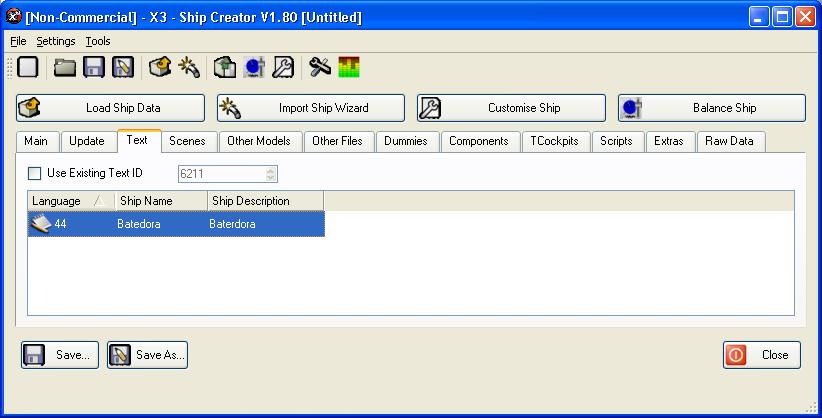Click the Balance Ship button
Screen dimensions: 822x418
pyautogui.click(x=712, y=108)
